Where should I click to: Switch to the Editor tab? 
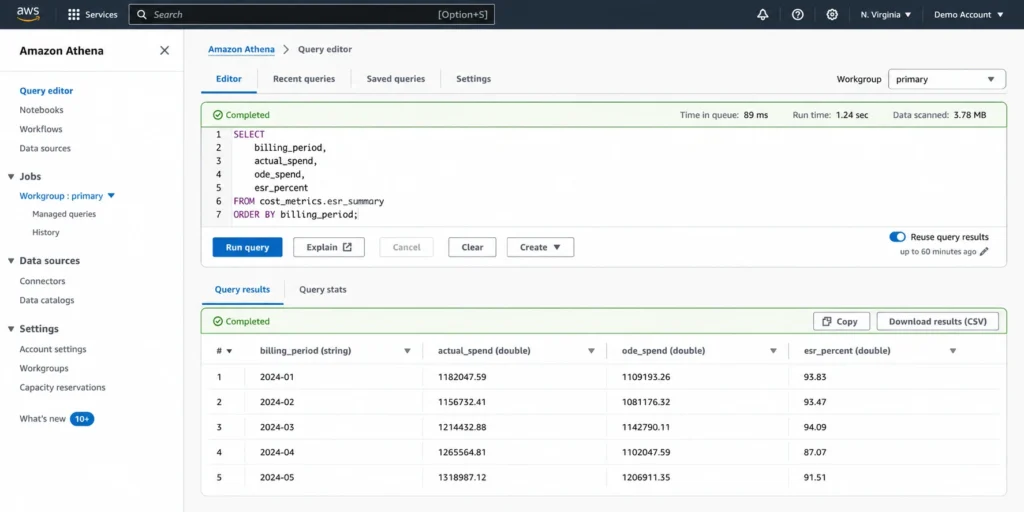coord(229,79)
